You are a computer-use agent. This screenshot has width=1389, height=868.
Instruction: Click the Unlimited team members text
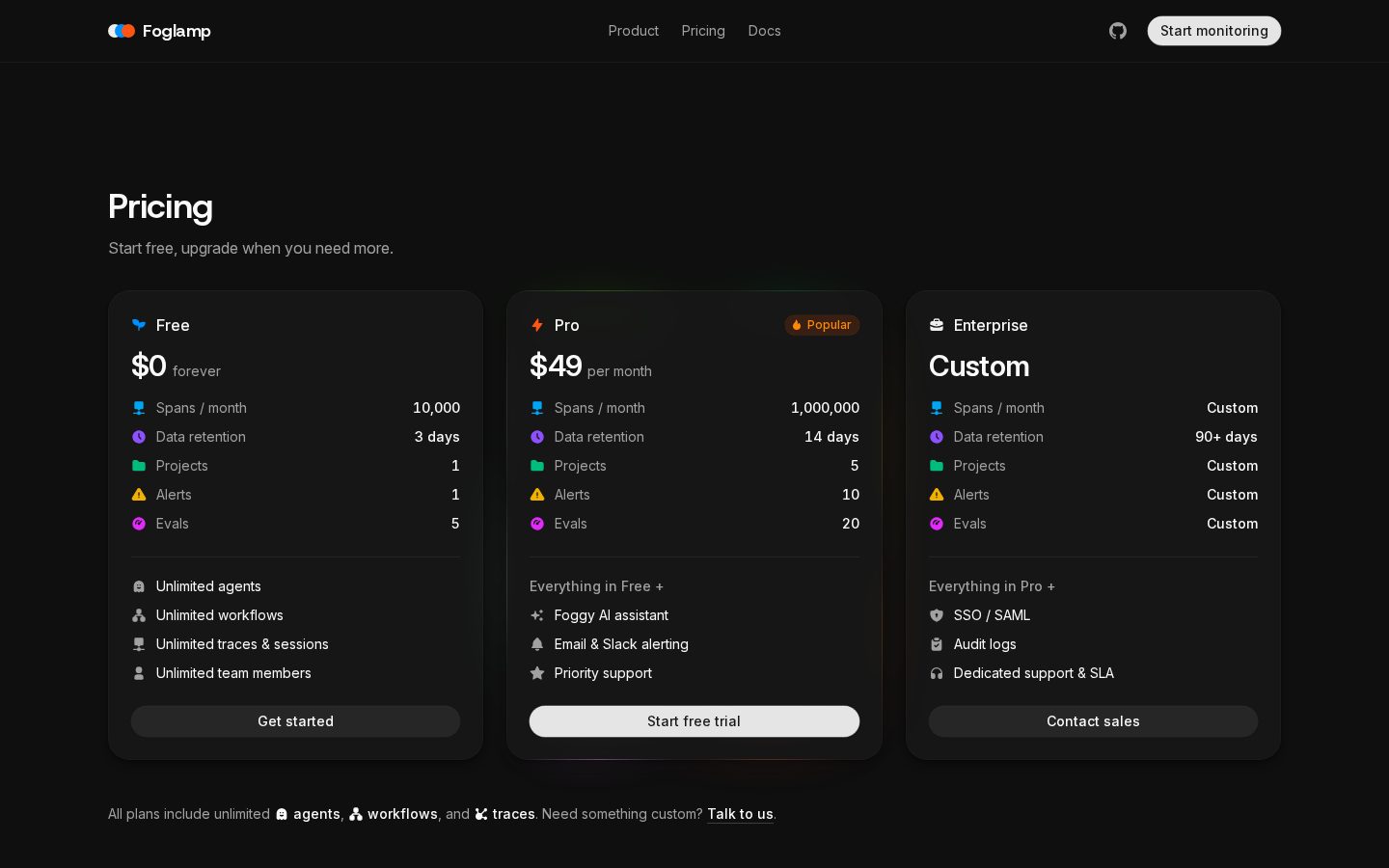pyautogui.click(x=233, y=673)
